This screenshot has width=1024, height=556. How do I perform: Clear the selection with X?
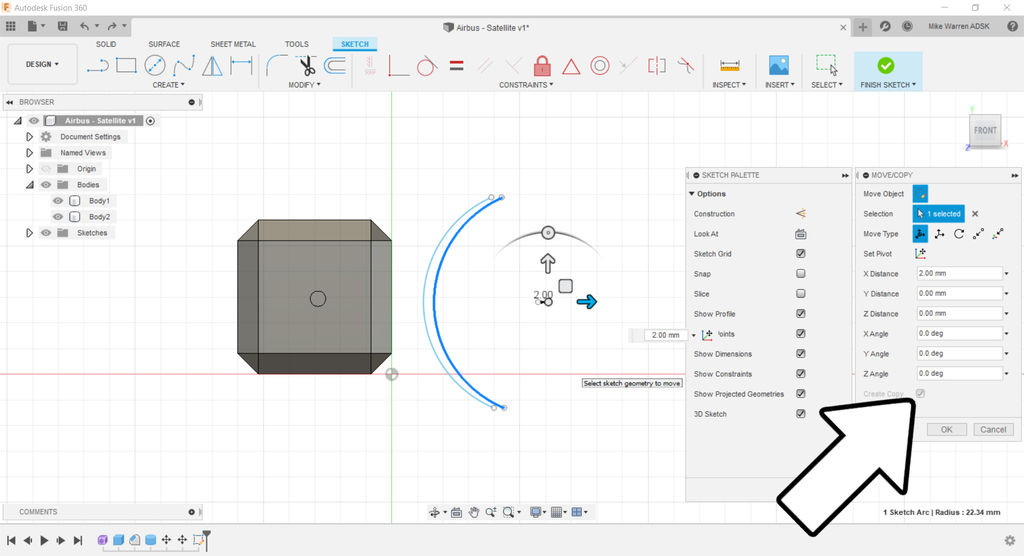click(975, 214)
